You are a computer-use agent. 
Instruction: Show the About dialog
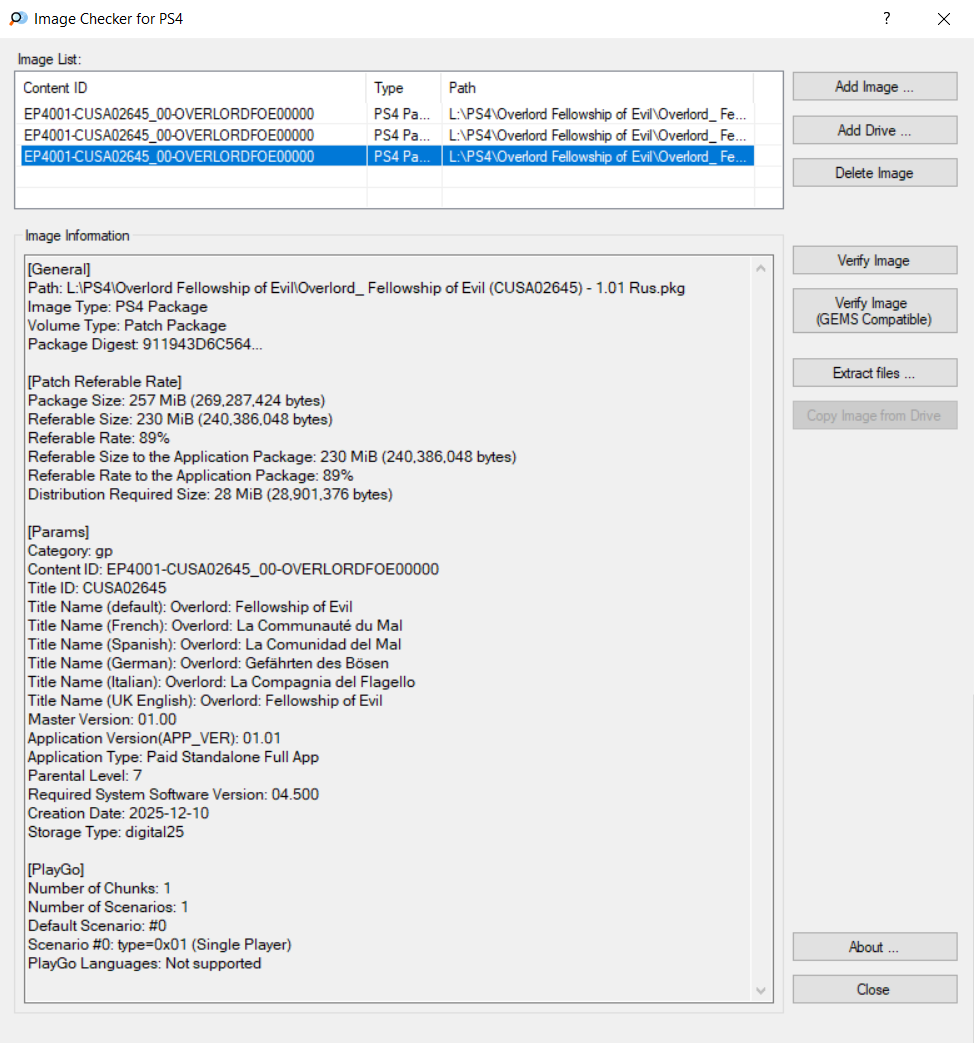874,947
